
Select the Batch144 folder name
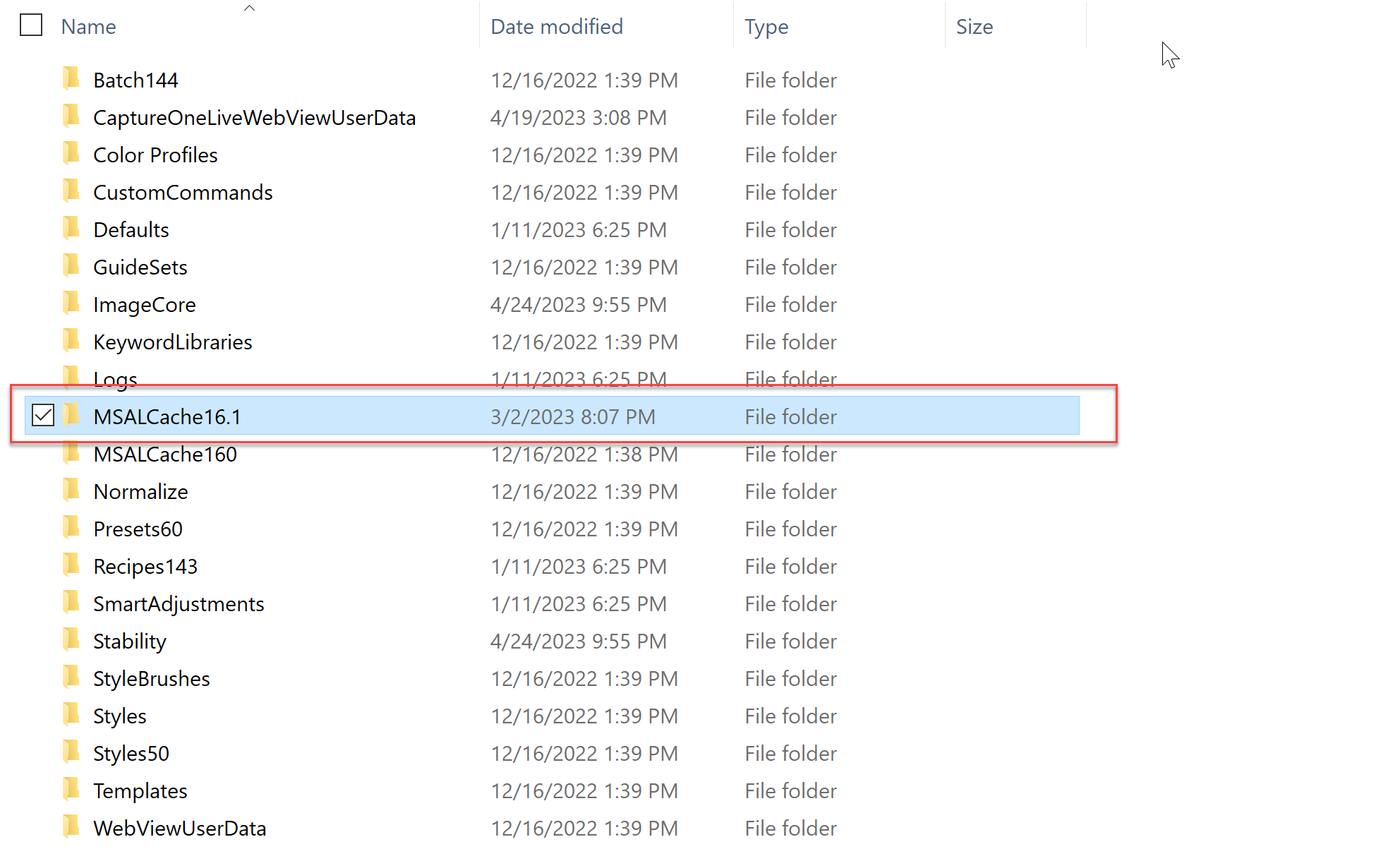coord(135,80)
